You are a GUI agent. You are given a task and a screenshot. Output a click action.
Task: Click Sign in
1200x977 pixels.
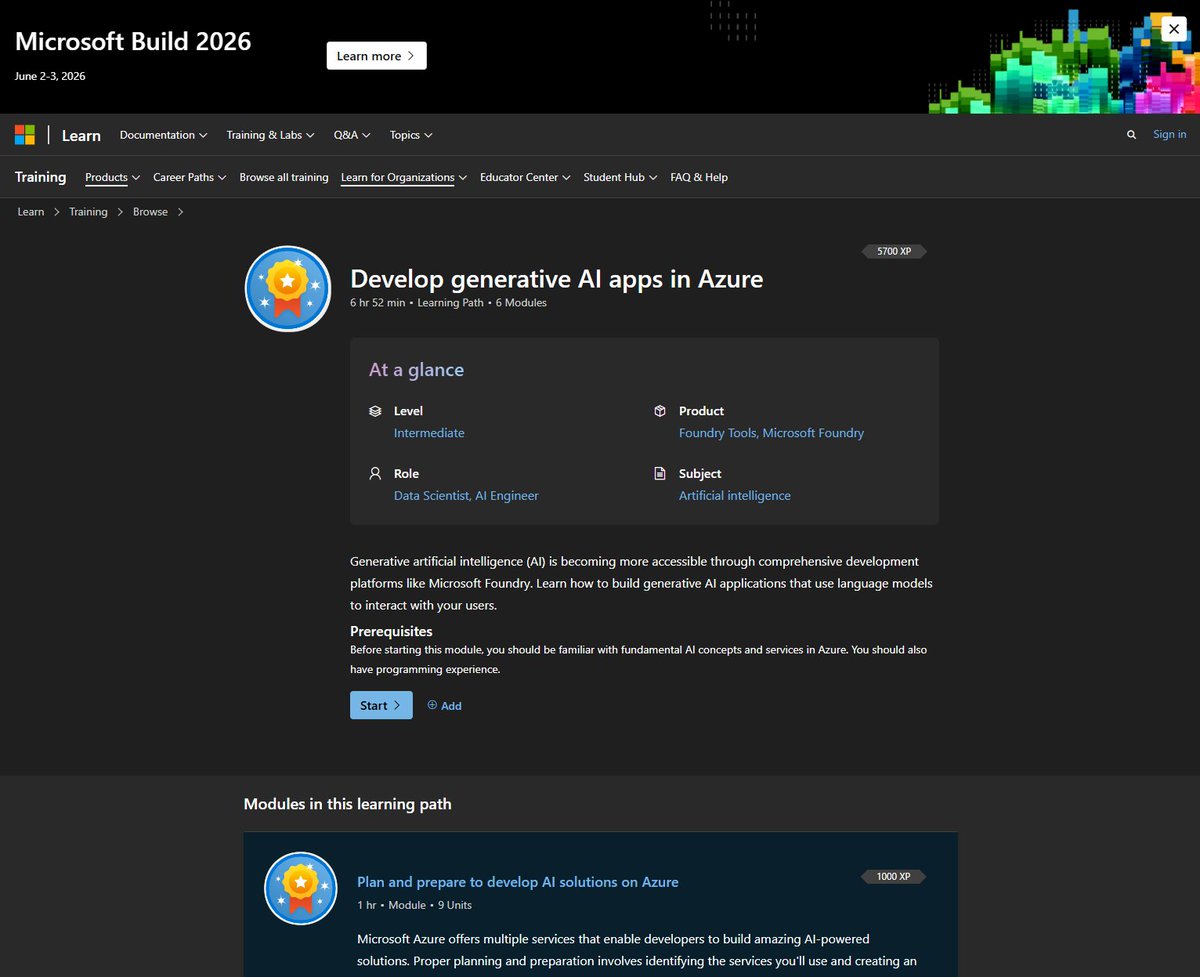(x=1170, y=135)
